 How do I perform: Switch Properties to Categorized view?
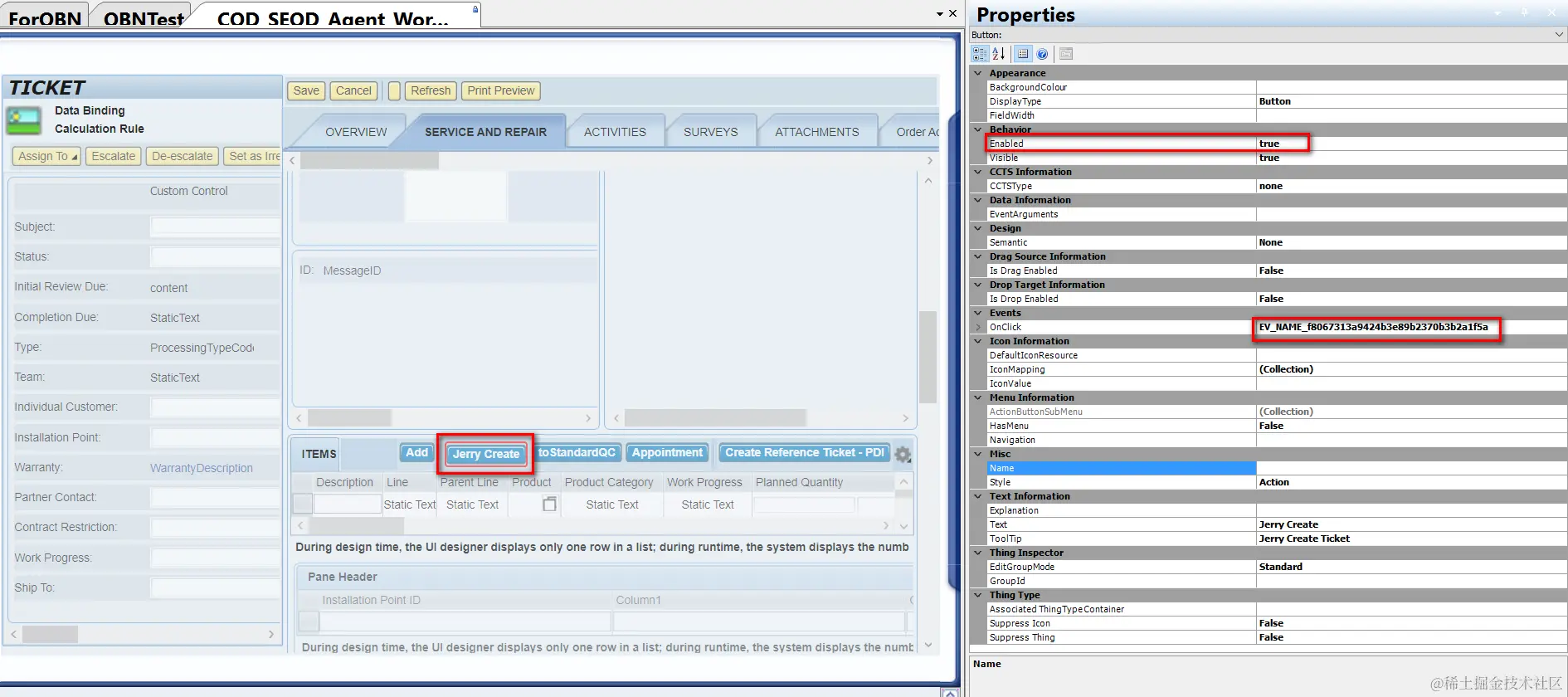pos(980,54)
